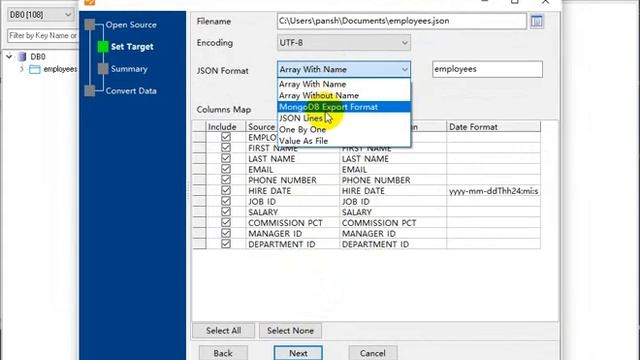Click the SALARY source cell
Image resolution: width=640 pixels, height=360 pixels.
click(x=292, y=212)
